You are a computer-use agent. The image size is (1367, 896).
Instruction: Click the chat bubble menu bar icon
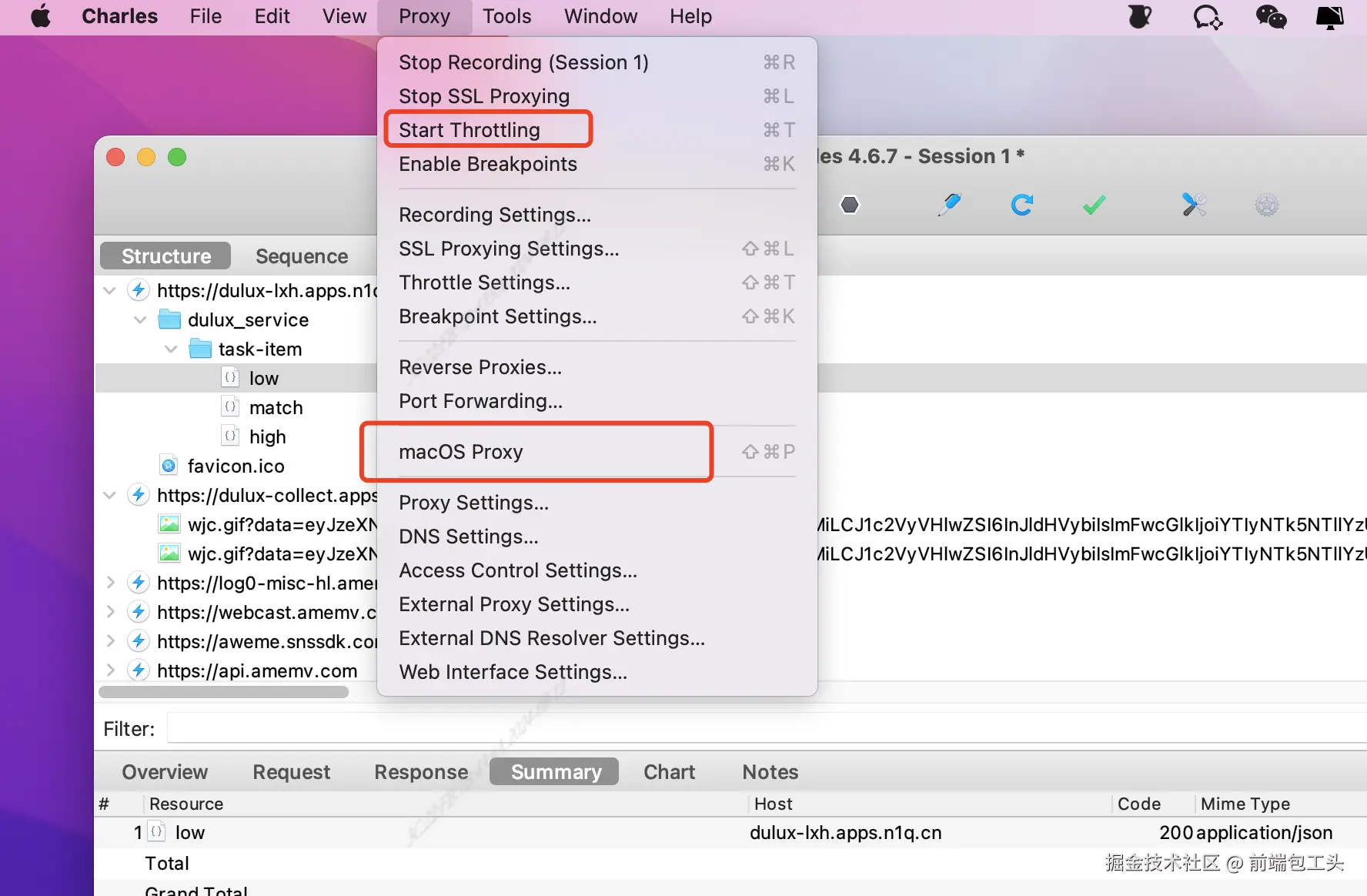pyautogui.click(x=1207, y=16)
